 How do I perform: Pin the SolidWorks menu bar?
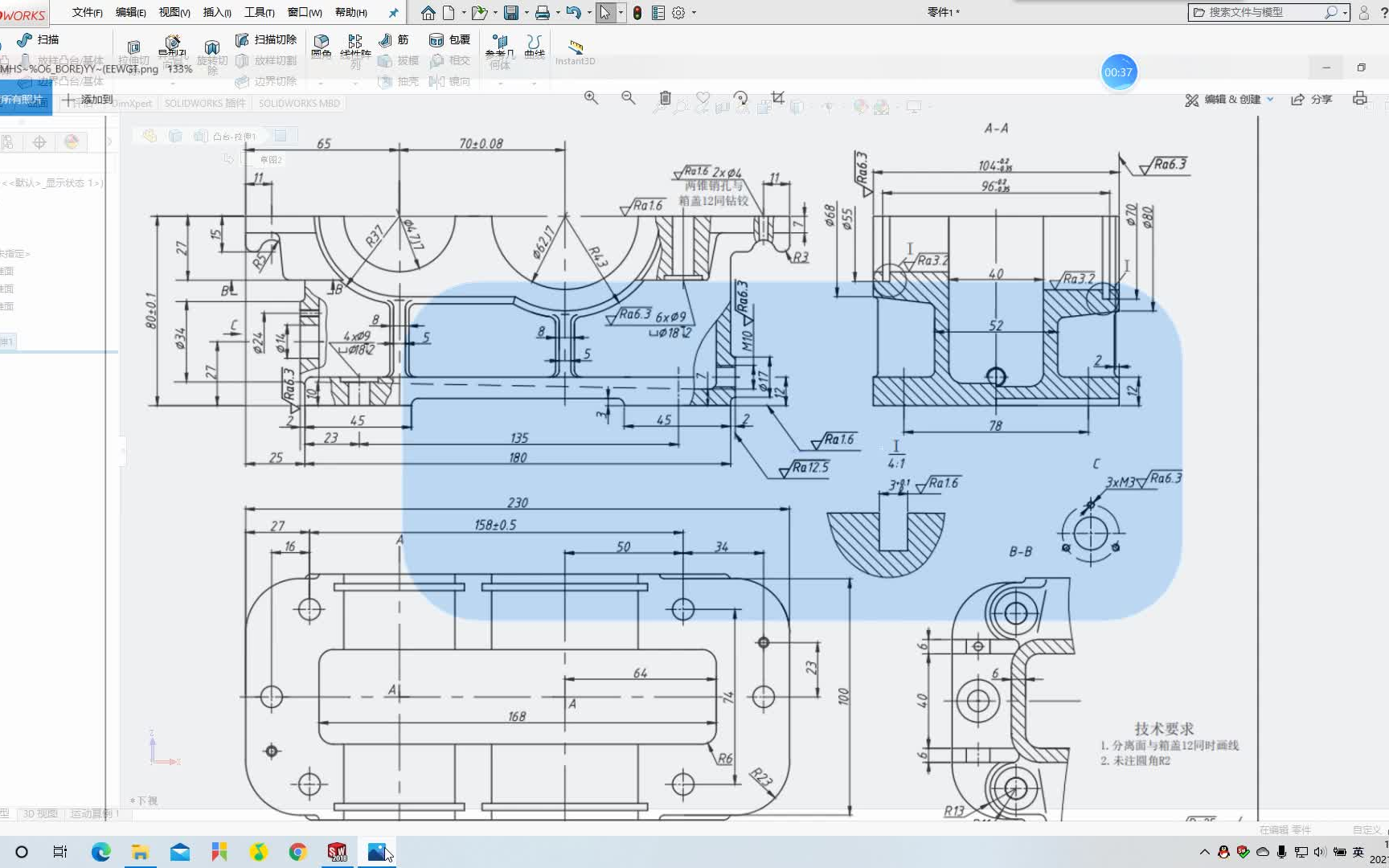pos(393,13)
